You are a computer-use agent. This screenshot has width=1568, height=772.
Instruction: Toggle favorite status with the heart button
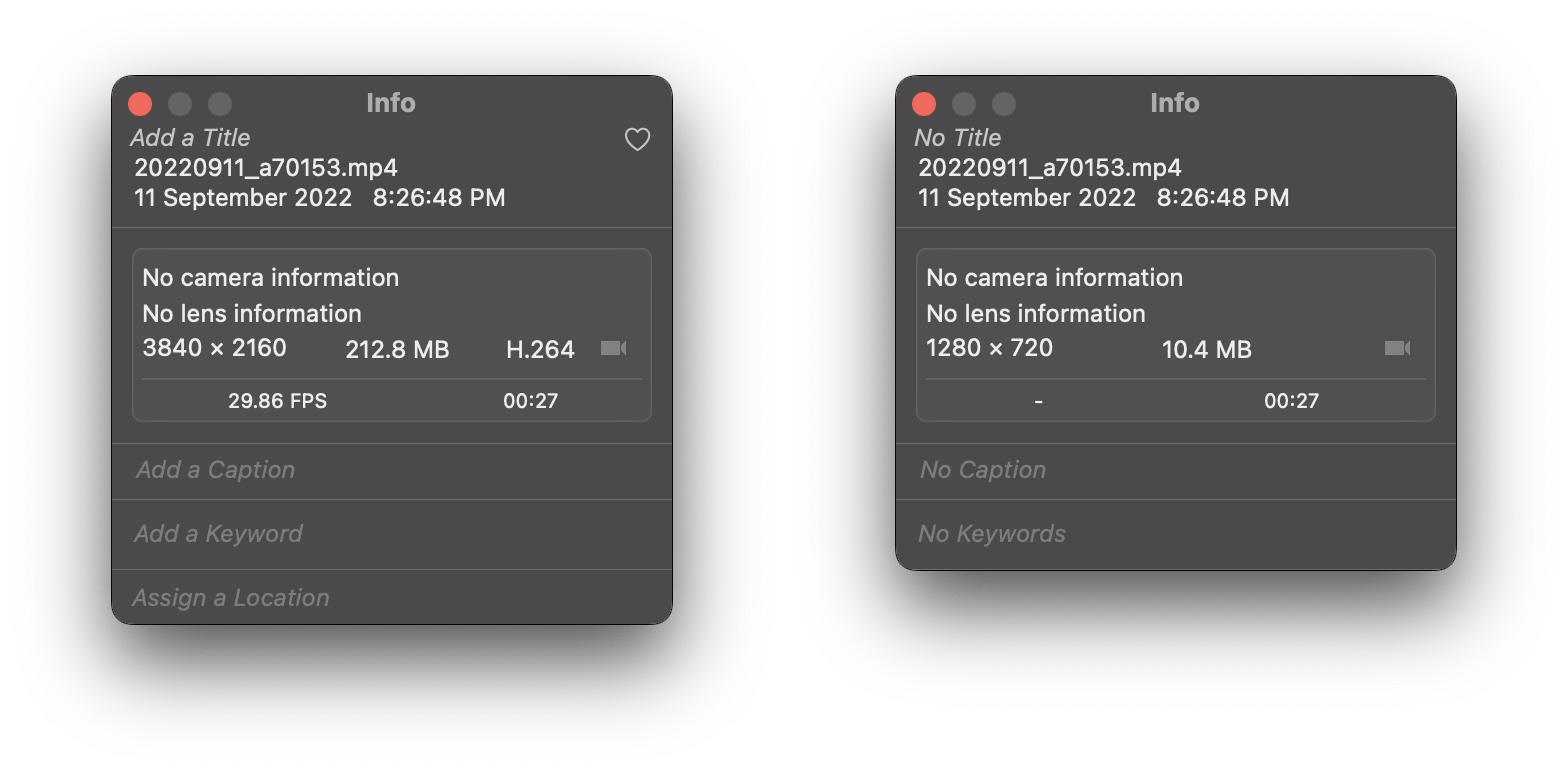pyautogui.click(x=637, y=139)
